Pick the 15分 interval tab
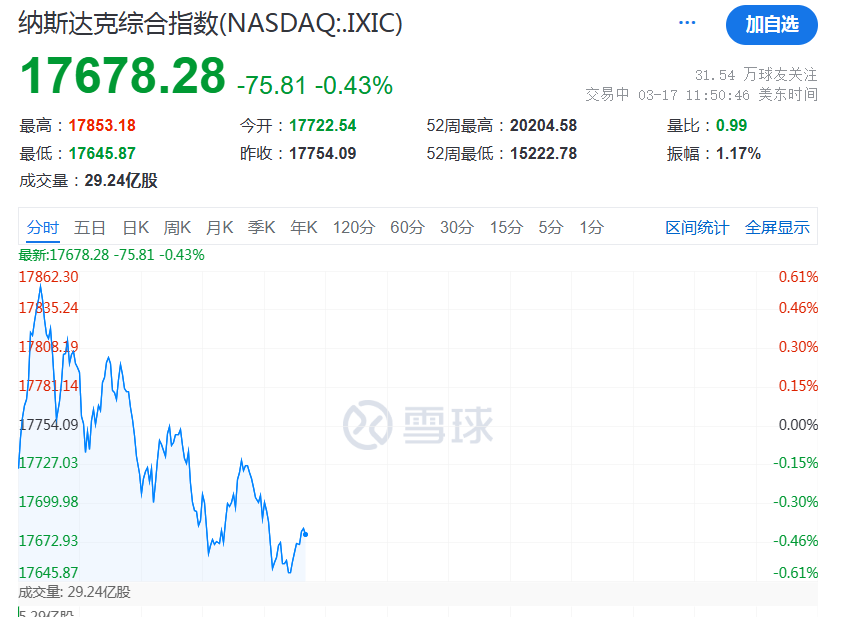 [x=505, y=228]
